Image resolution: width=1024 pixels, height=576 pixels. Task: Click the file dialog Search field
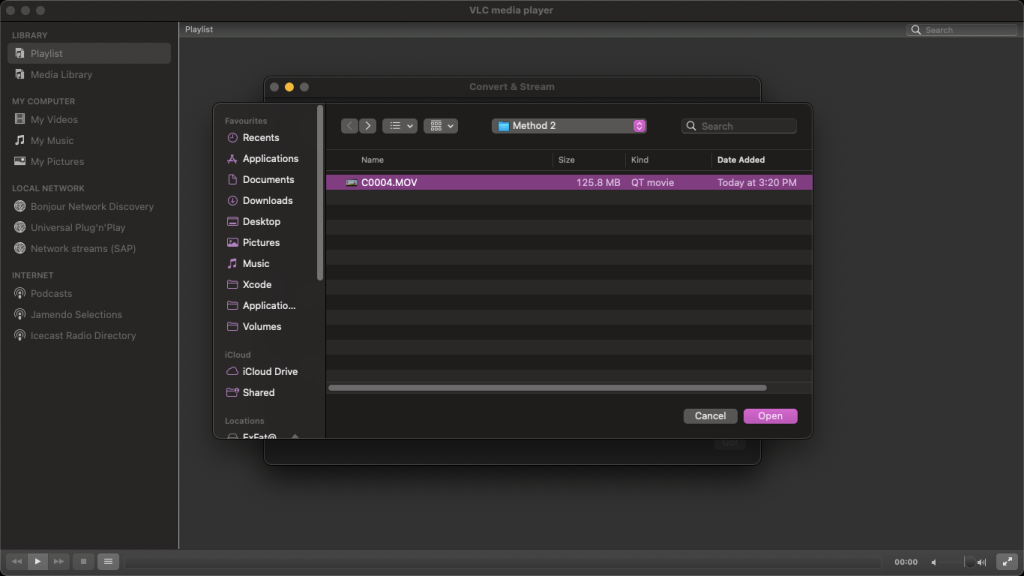pos(739,126)
